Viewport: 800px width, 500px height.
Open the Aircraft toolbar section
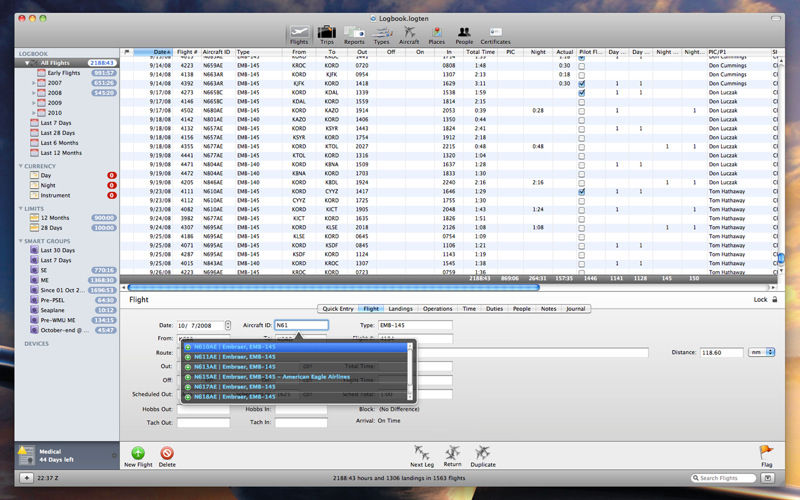click(x=409, y=35)
